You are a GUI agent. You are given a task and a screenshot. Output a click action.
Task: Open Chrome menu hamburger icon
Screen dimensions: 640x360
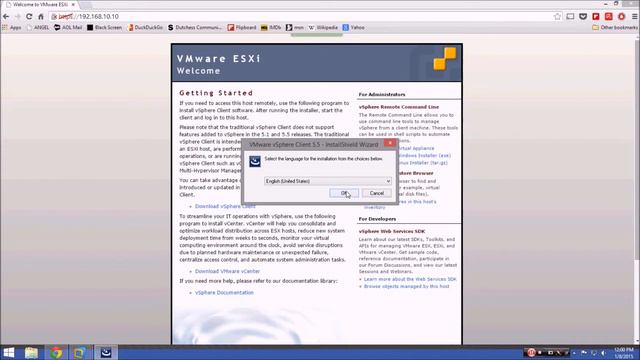click(635, 17)
